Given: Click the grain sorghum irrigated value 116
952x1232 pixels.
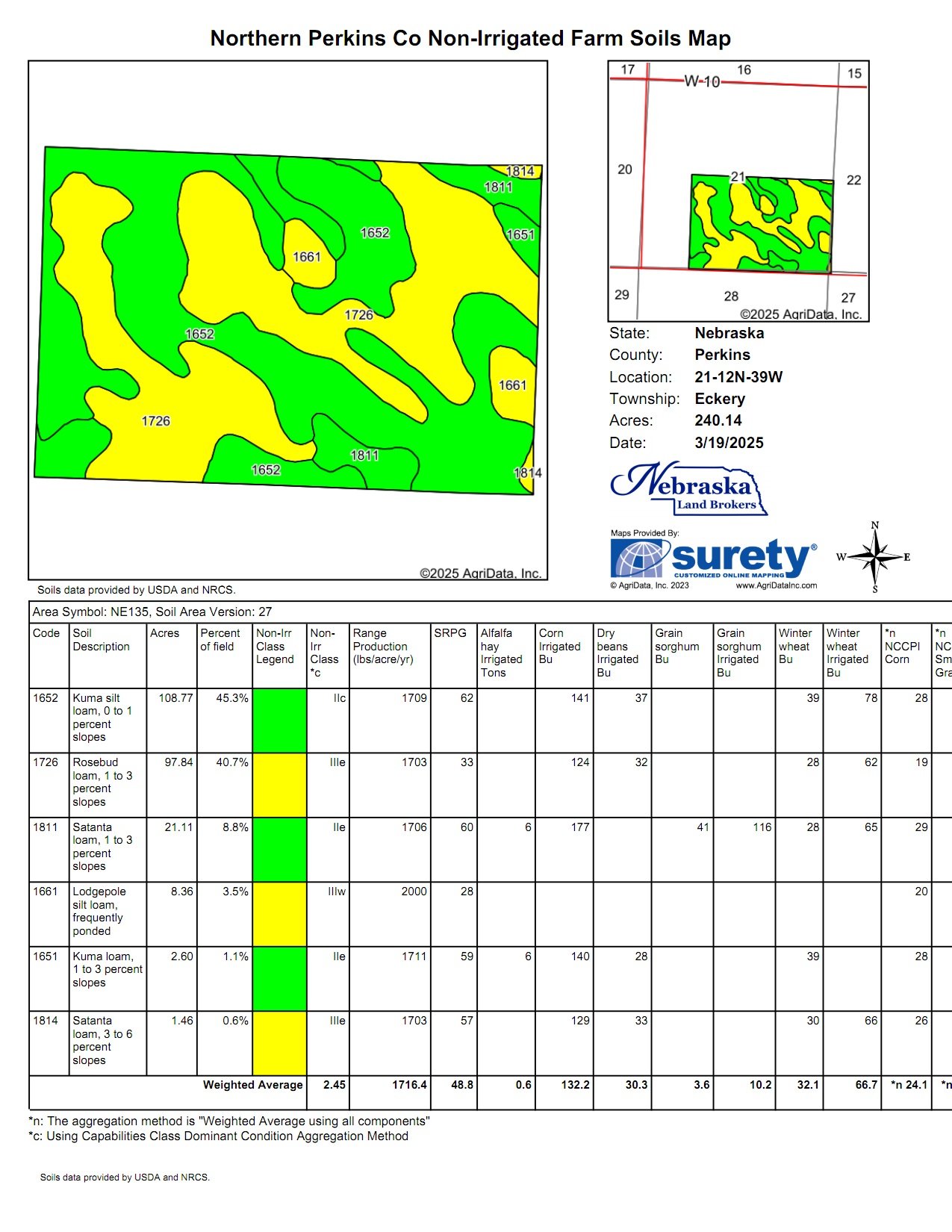Looking at the screenshot, I should [762, 827].
